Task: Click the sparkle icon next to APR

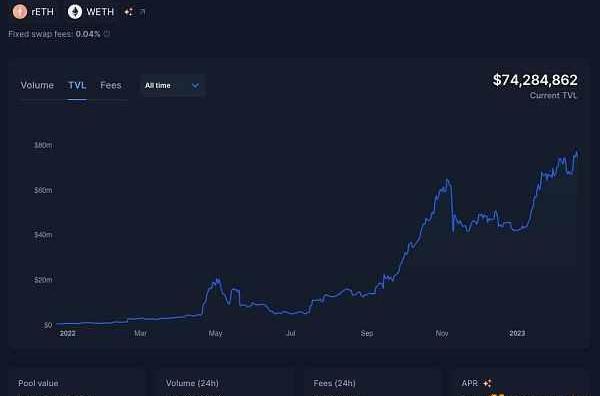Action: tap(488, 383)
